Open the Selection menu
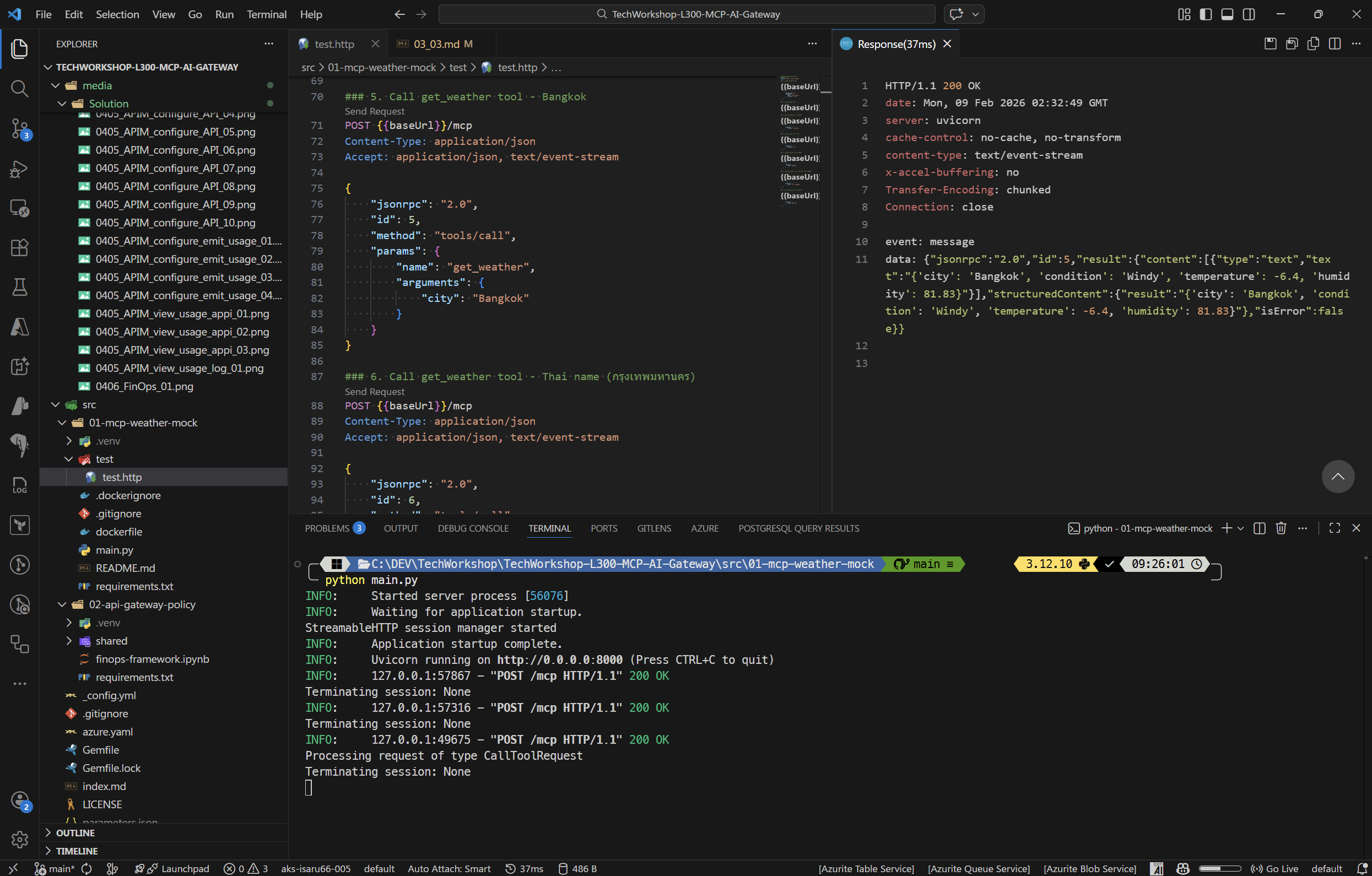1372x876 pixels. (117, 14)
